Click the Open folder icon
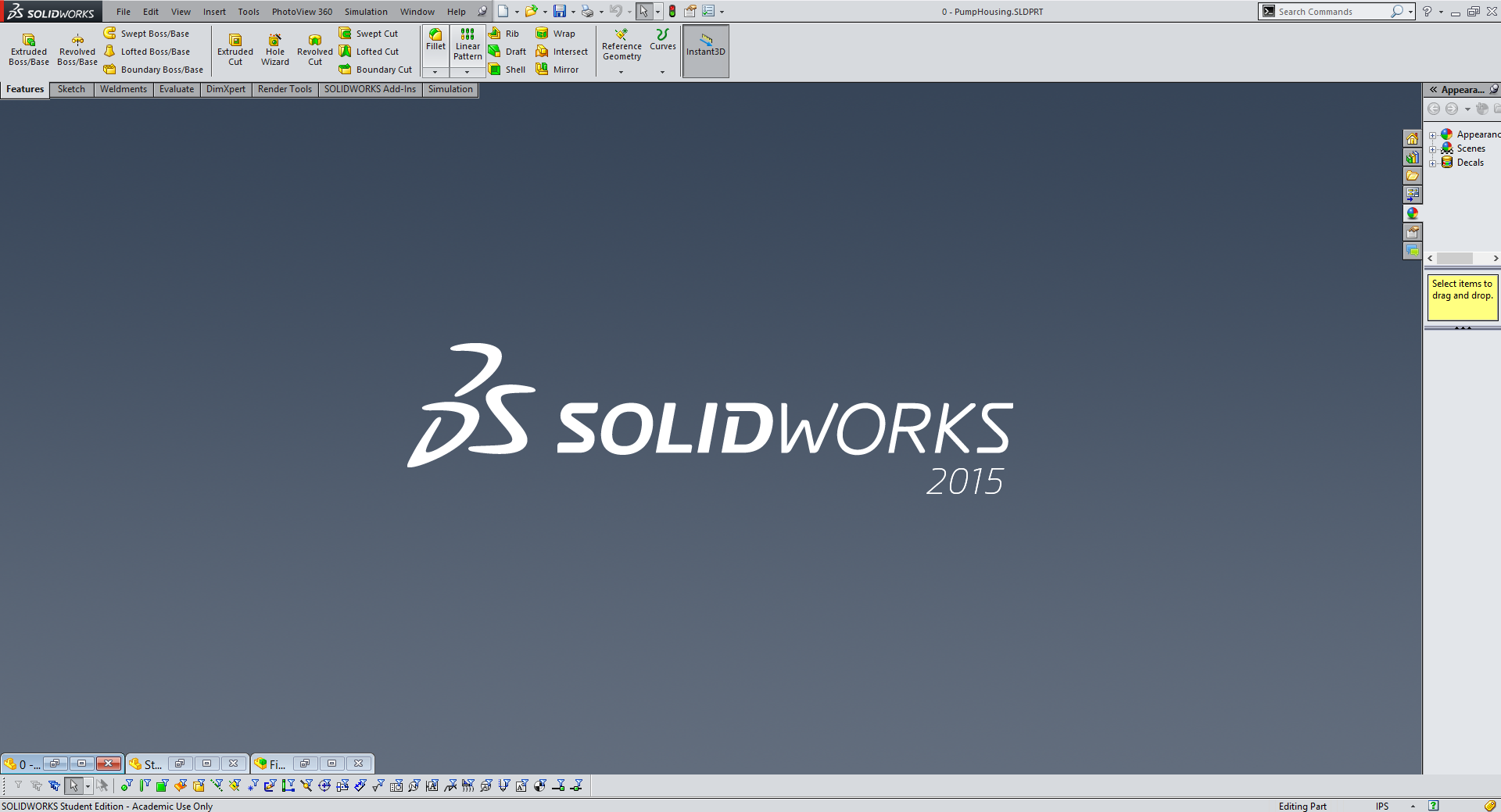This screenshot has height=812, width=1501. pos(531,11)
